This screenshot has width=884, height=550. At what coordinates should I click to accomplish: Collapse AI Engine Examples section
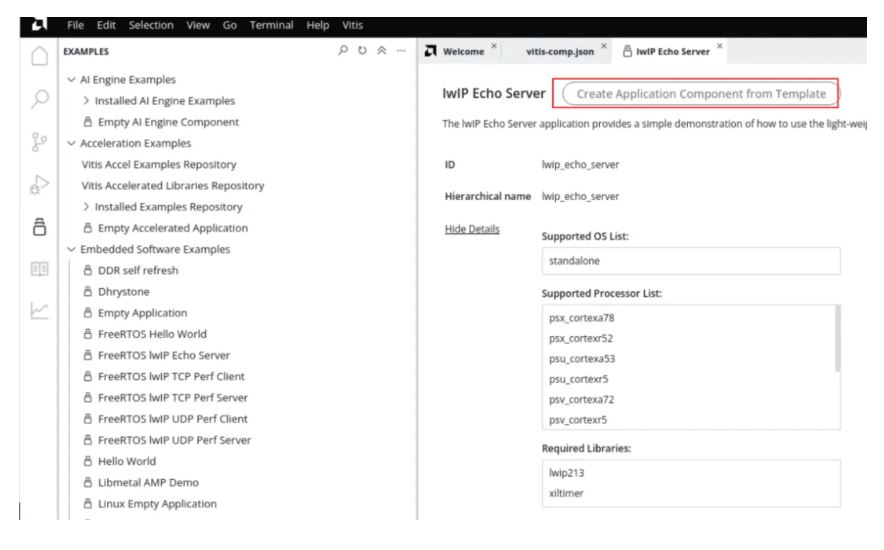pyautogui.click(x=71, y=79)
